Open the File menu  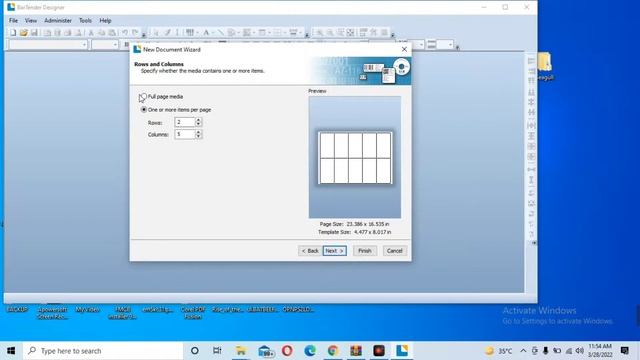(13, 20)
